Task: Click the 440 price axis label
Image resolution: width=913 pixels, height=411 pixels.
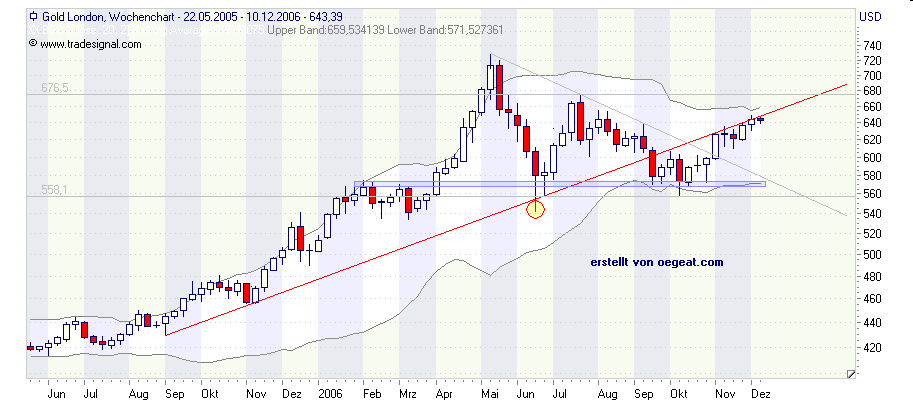Action: click(x=873, y=323)
